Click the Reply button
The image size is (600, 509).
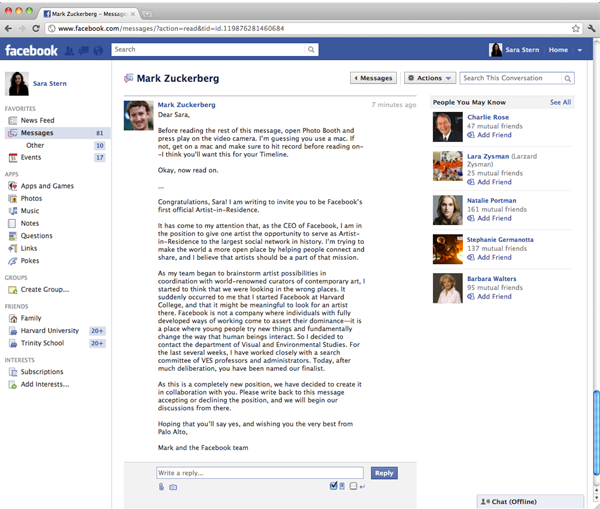(x=384, y=473)
